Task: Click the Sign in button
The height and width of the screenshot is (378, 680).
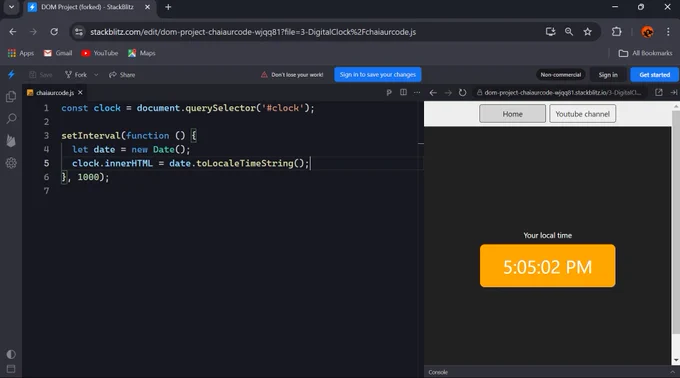Action: click(x=608, y=75)
